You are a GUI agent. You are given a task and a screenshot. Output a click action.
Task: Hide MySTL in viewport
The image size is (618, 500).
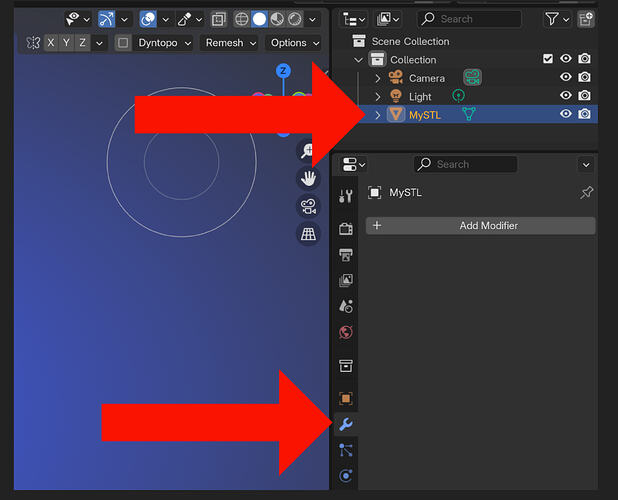(x=566, y=114)
